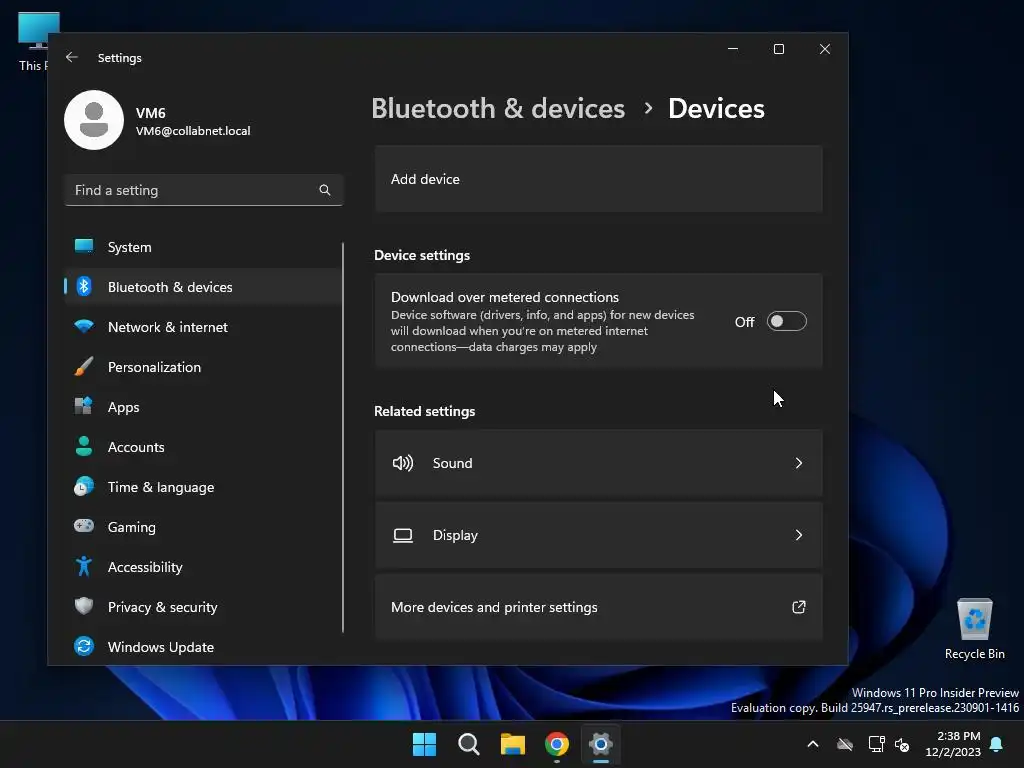Navigate to Bluetooth & devices breadcrumb
The height and width of the screenshot is (768, 1024).
click(498, 108)
